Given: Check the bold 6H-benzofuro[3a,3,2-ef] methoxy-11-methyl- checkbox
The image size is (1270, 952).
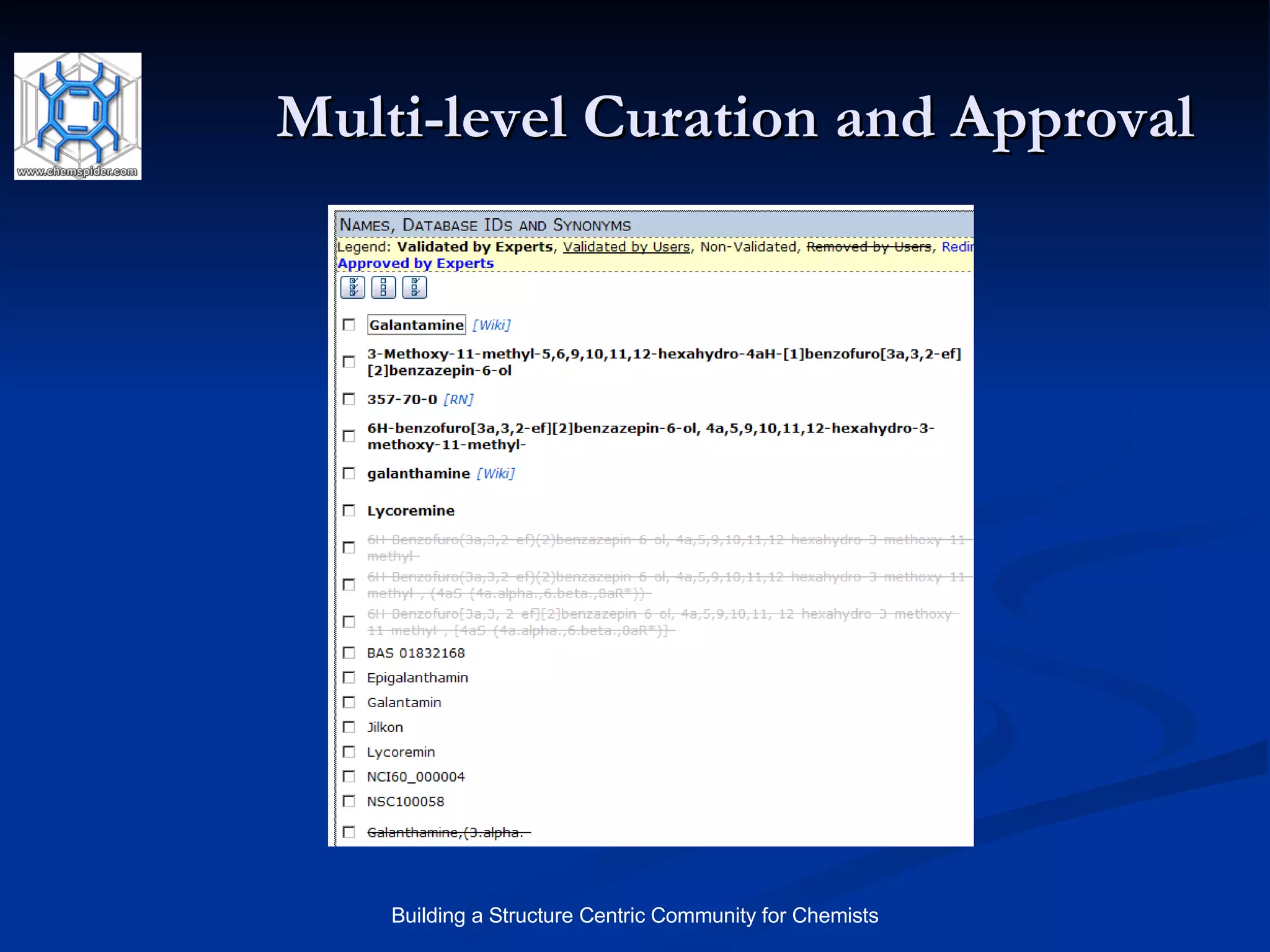Looking at the screenshot, I should [349, 436].
